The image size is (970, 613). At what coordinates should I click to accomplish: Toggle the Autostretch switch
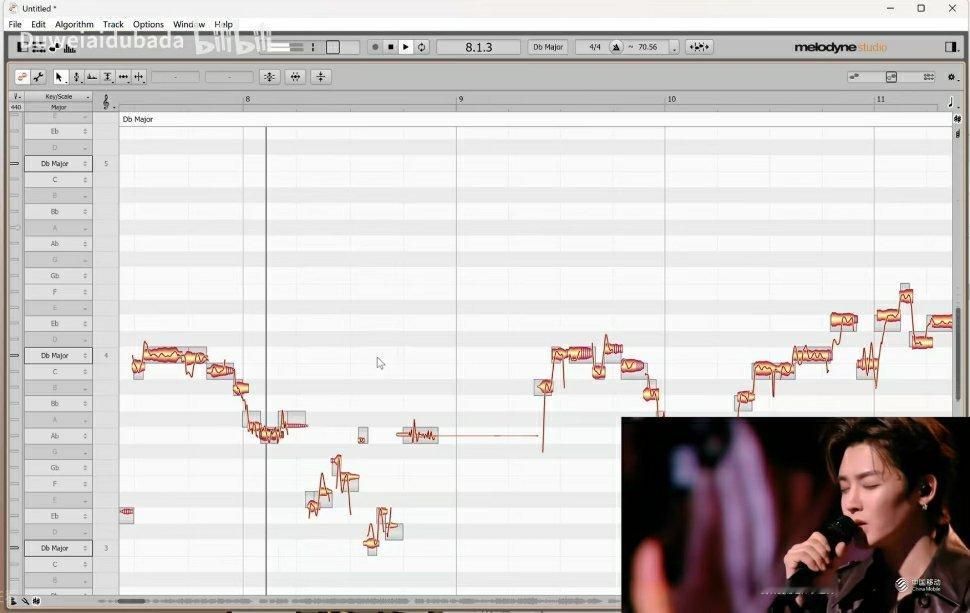699,47
